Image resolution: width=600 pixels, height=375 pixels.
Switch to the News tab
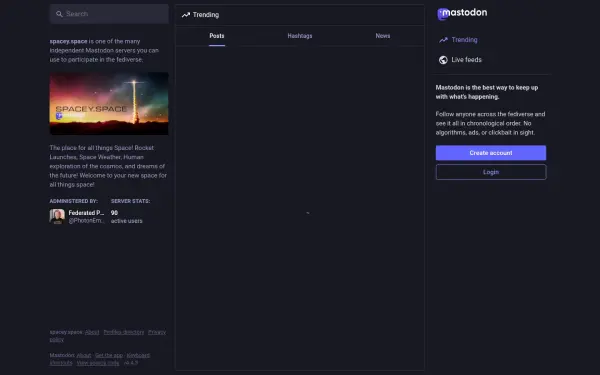click(383, 36)
